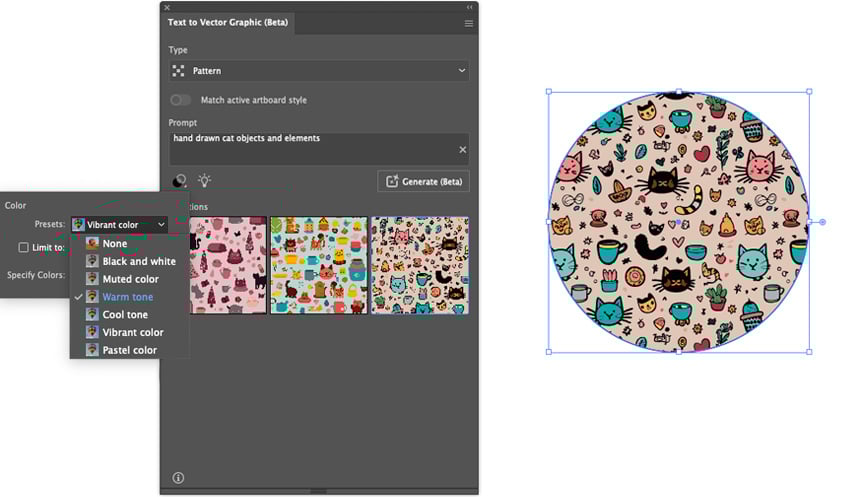Close the Text to Vector Graphic panel

point(167,8)
